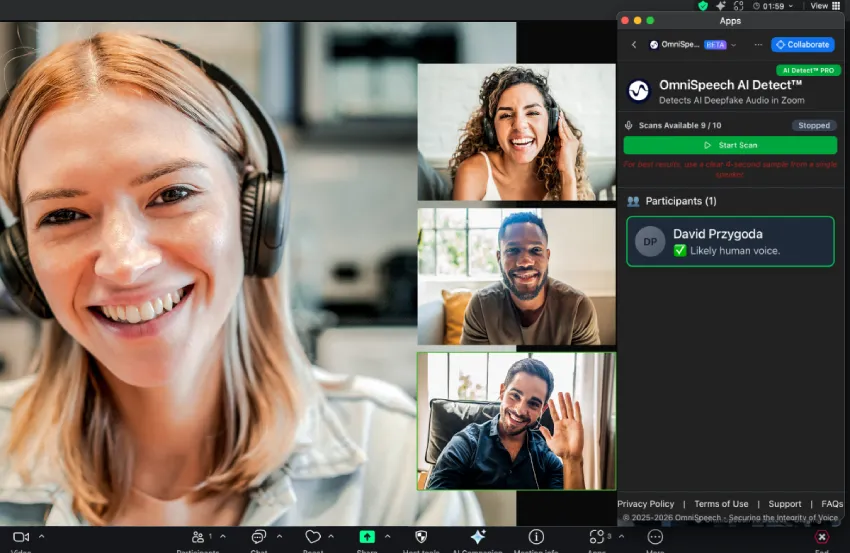The image size is (850, 553).
Task: Click the "Participants (1)" heading
Action: [681, 201]
